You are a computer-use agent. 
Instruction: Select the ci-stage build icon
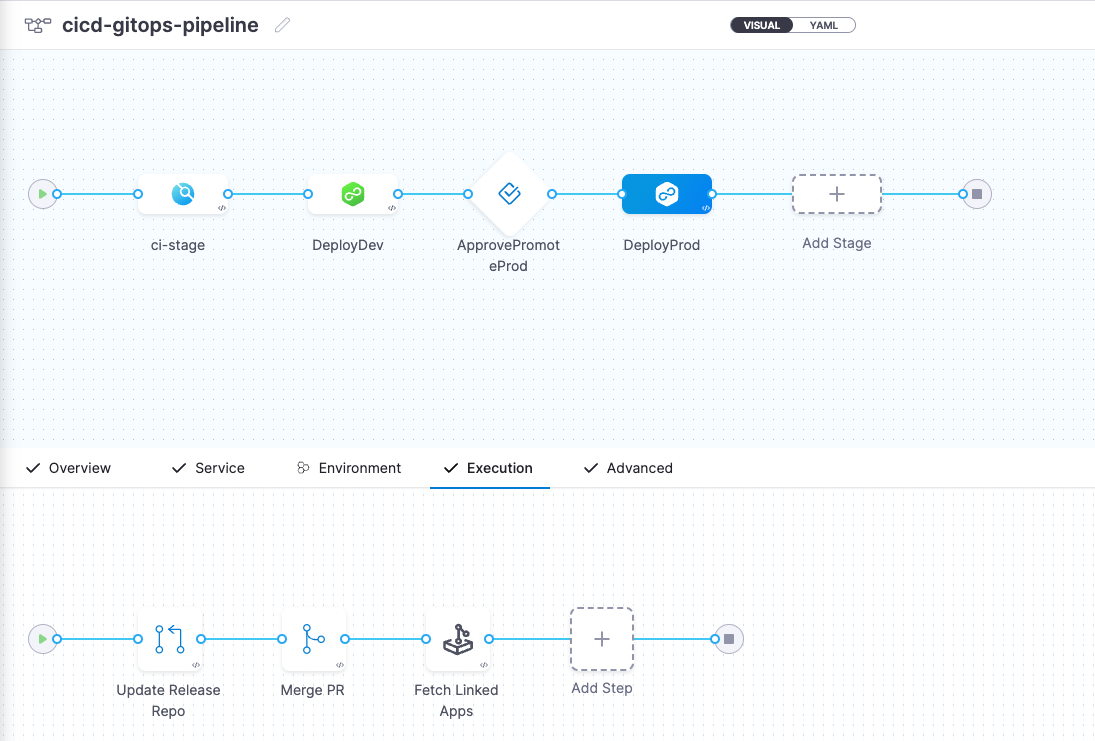click(185, 194)
